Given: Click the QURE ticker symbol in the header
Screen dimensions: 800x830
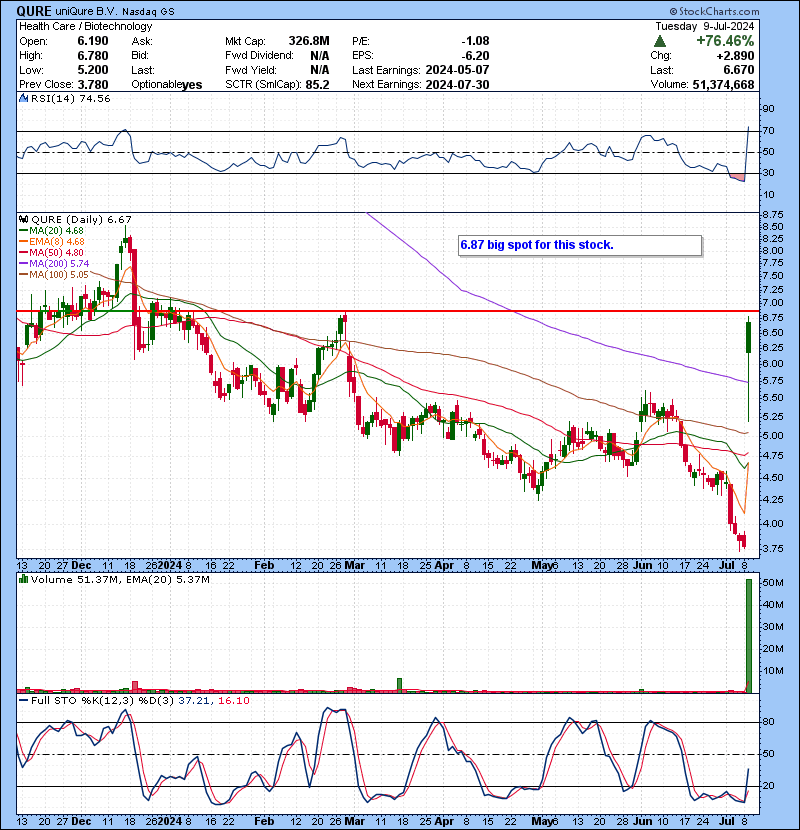Looking at the screenshot, I should [34, 11].
